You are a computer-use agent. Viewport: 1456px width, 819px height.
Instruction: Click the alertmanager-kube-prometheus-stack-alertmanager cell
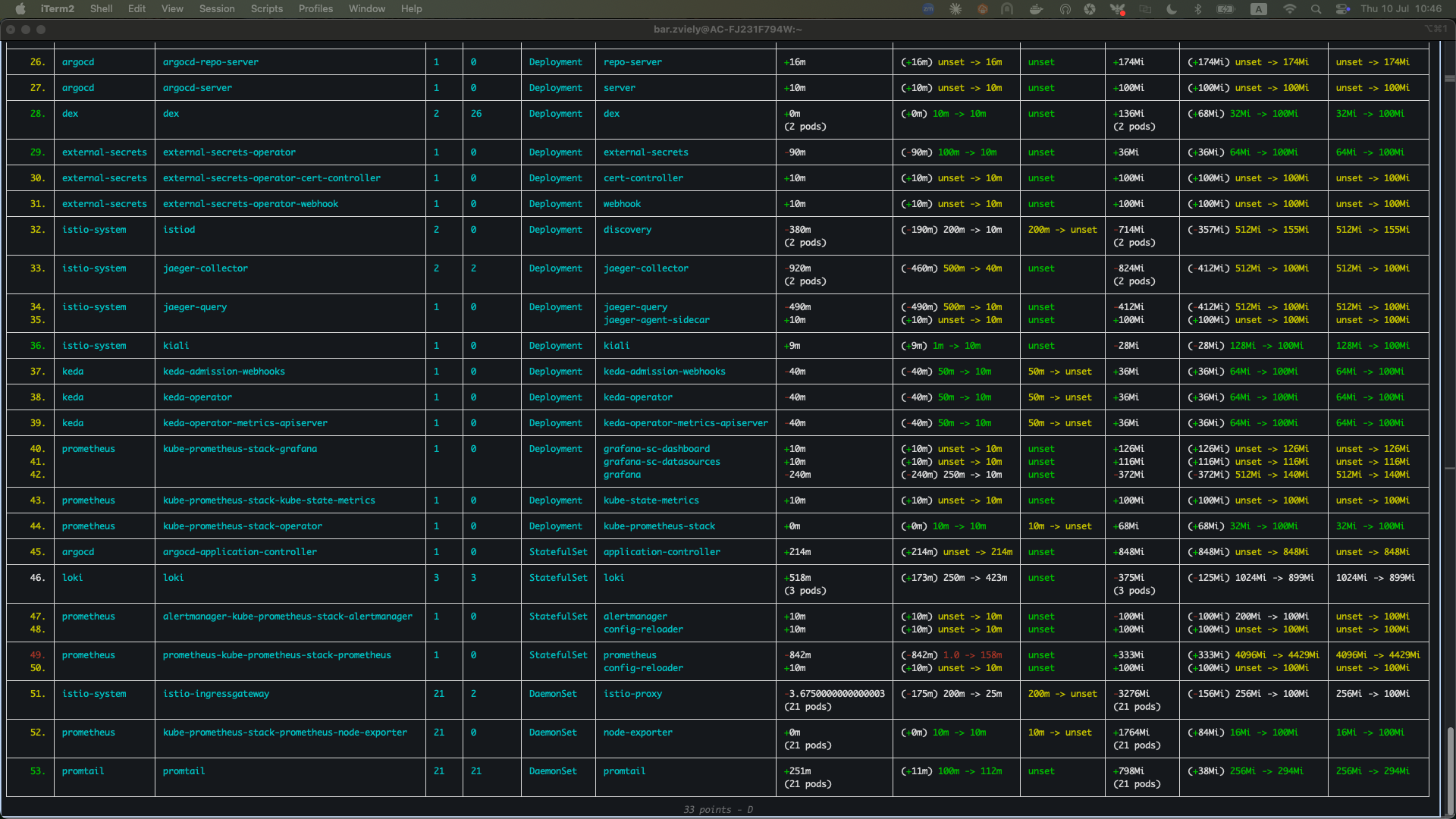click(287, 617)
